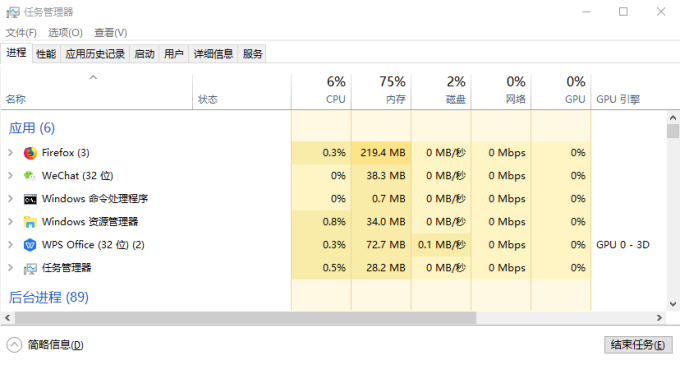Select the WeChat (32 位) row name

click(x=77, y=176)
